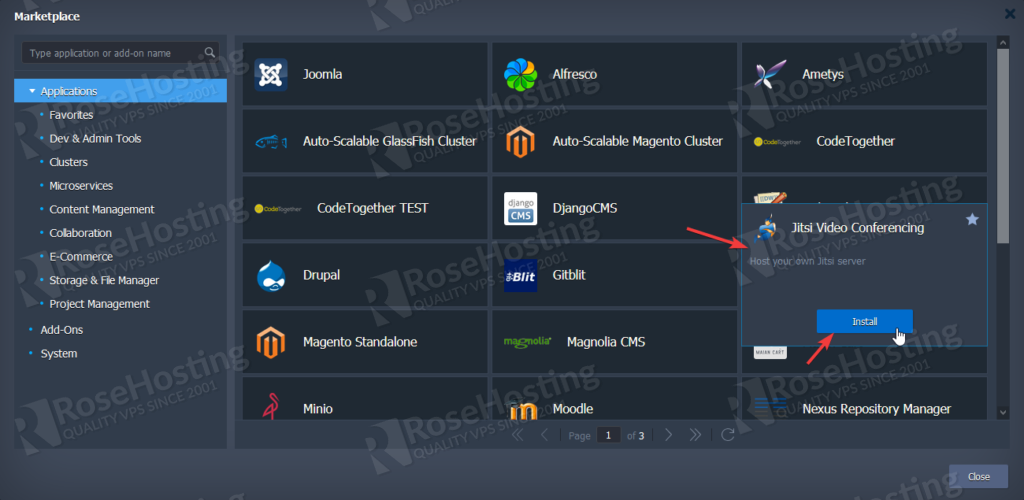Click the page number field

[x=609, y=435]
